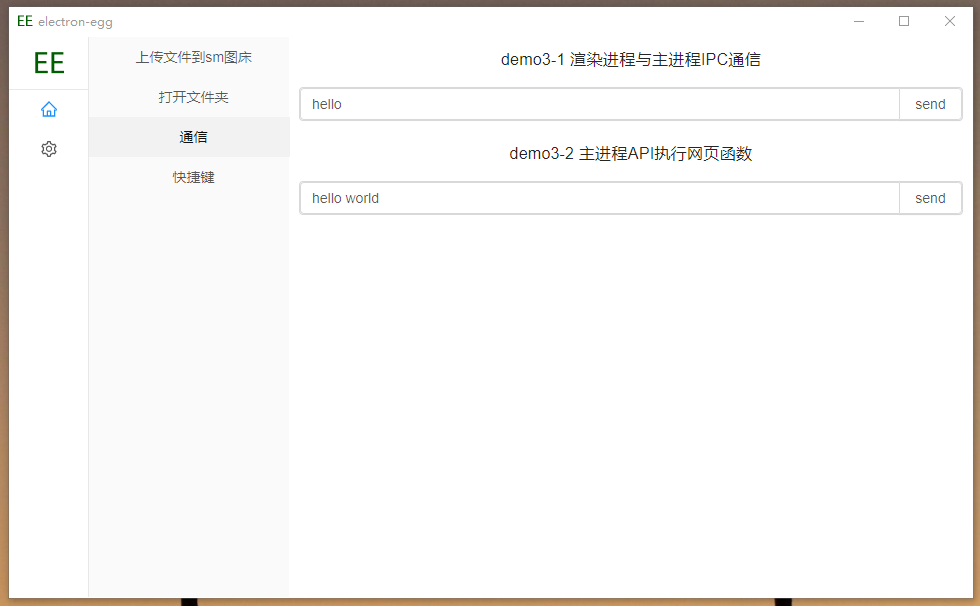Go to the 快捷键 menu item
Screen dimensions: 980x606
pos(193,177)
